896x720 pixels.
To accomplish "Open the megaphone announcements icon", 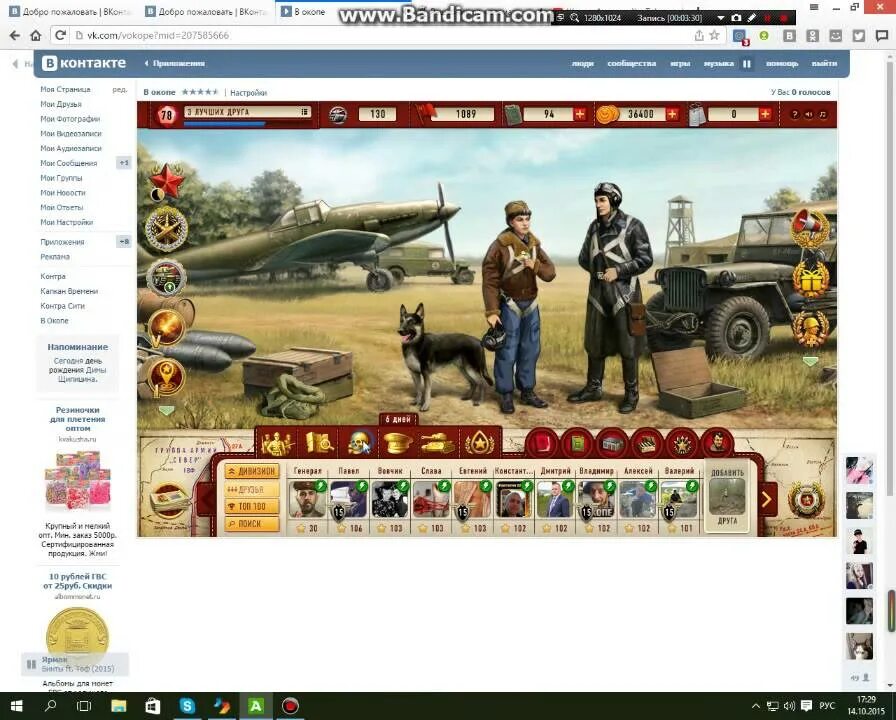I will [x=810, y=229].
